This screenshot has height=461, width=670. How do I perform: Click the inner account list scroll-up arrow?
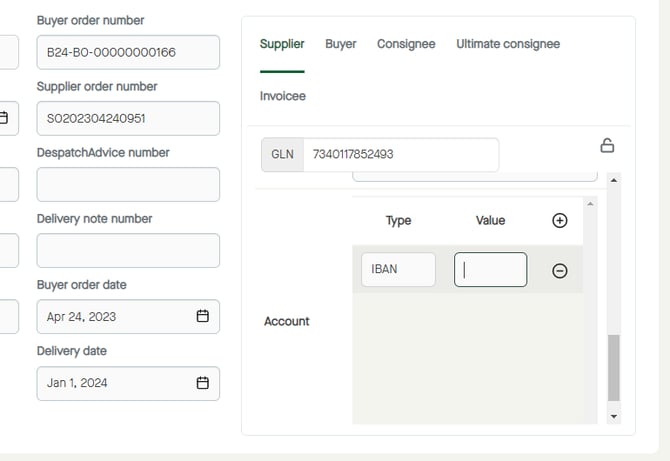[x=590, y=204]
